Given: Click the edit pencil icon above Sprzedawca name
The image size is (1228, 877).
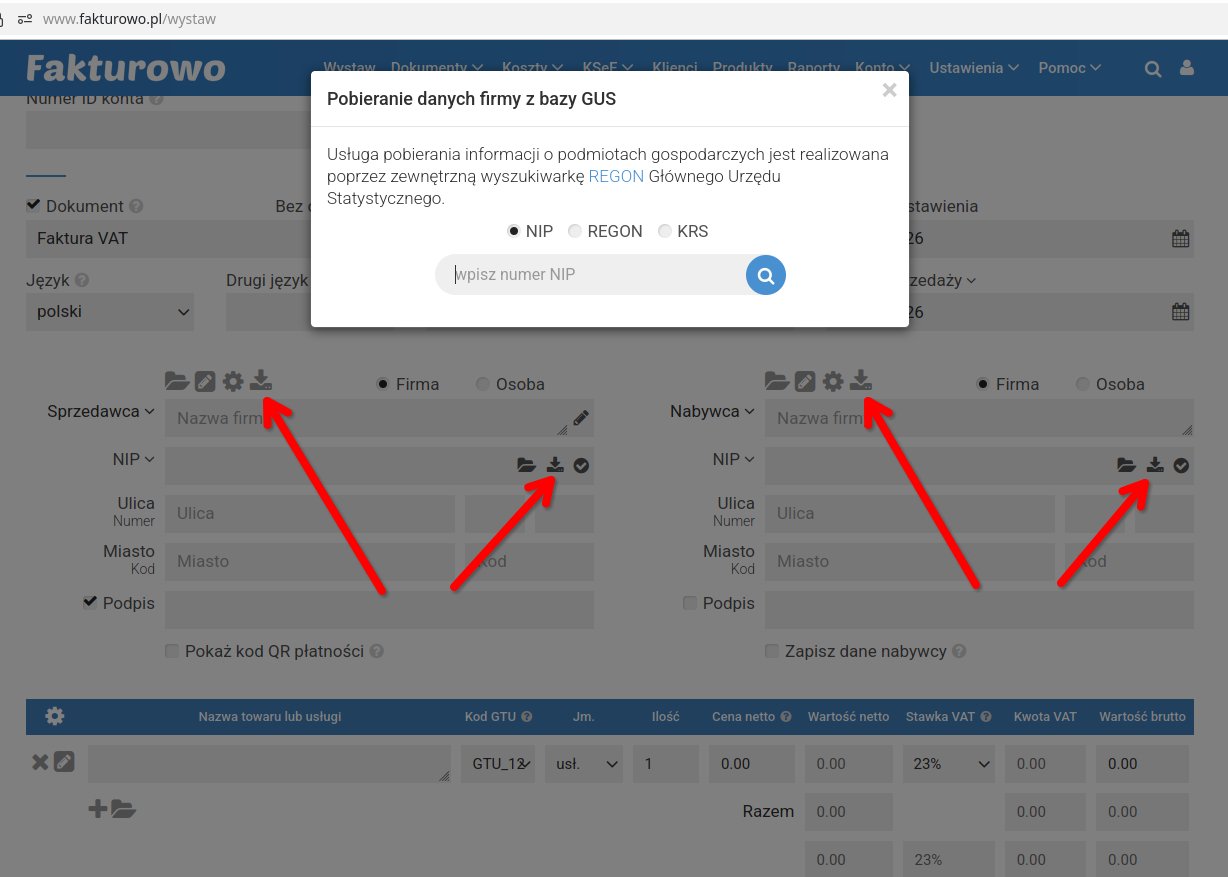Looking at the screenshot, I should [205, 381].
